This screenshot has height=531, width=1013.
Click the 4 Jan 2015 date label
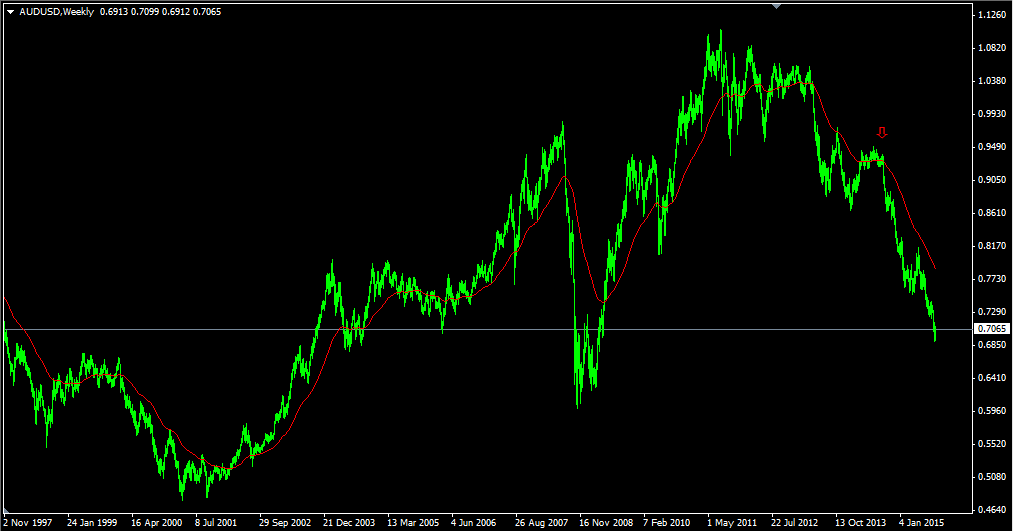pyautogui.click(x=921, y=522)
